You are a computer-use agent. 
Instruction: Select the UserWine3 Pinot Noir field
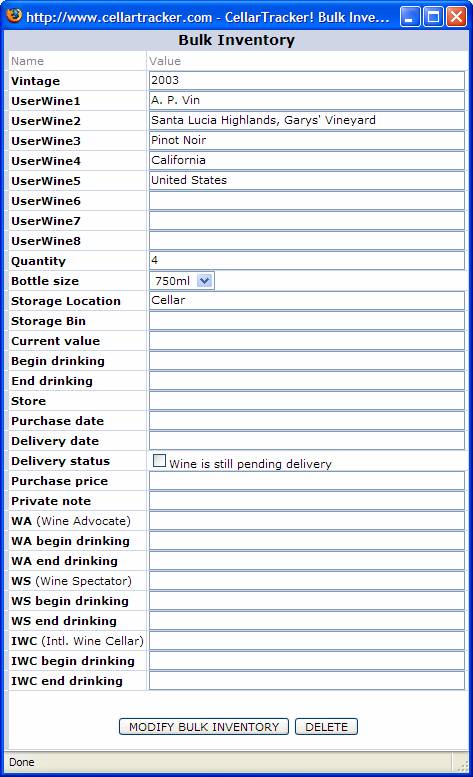(x=307, y=141)
